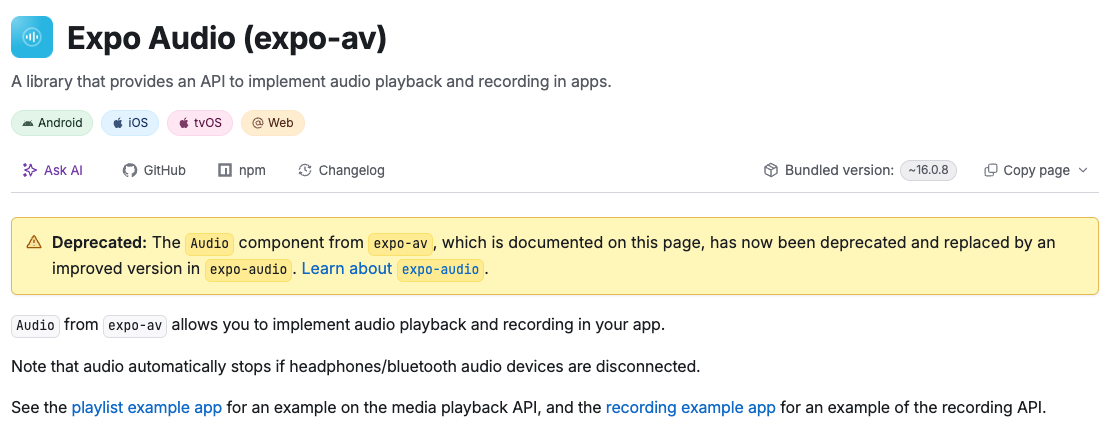Click the Expo Audio waveform logo icon
The width and height of the screenshot is (1108, 441).
click(x=32, y=37)
